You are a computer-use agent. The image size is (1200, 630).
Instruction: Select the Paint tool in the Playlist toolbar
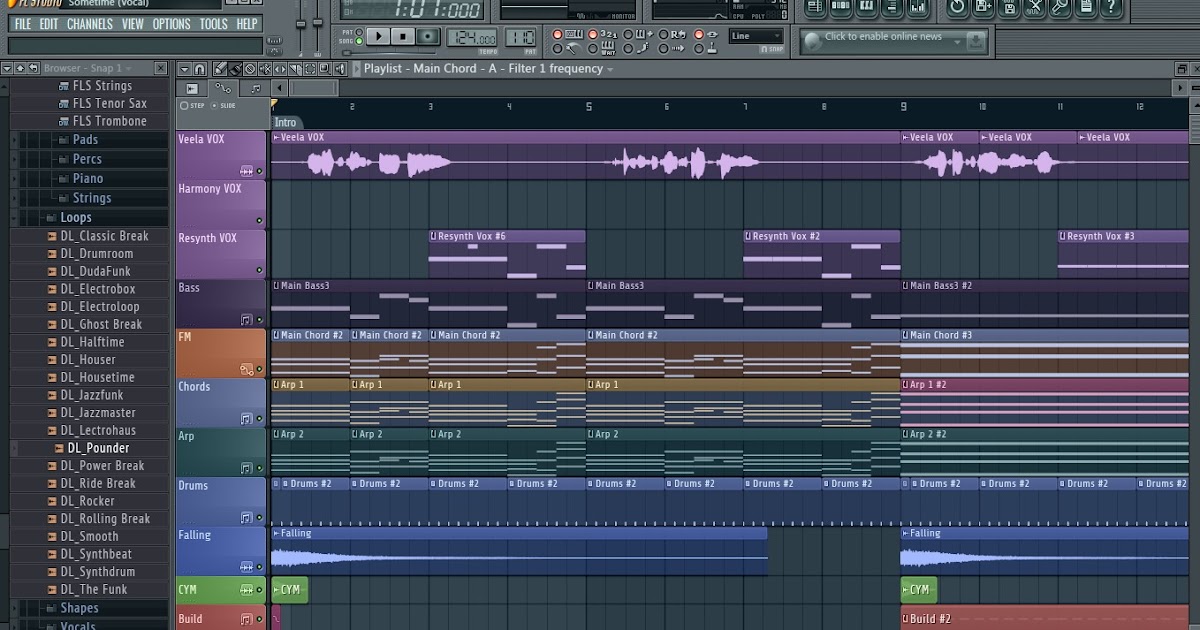[236, 69]
